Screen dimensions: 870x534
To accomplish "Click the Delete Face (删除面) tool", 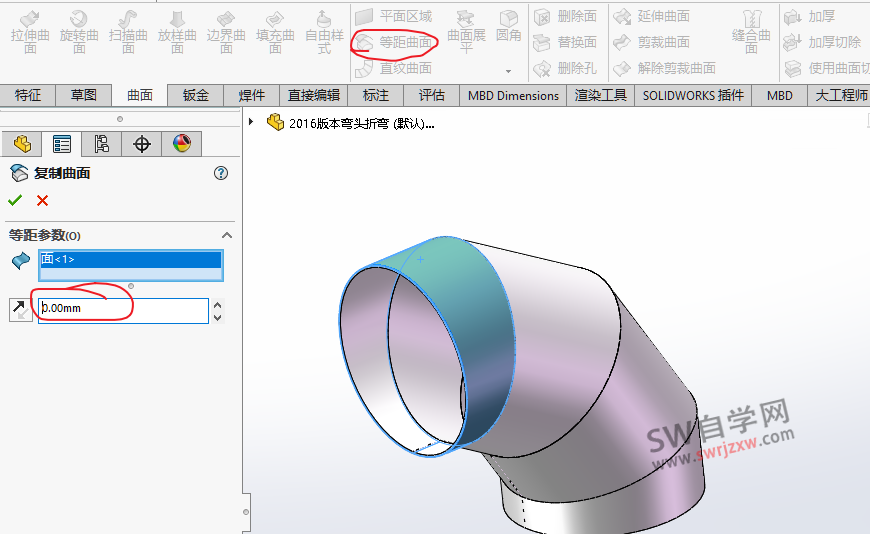I will [565, 17].
